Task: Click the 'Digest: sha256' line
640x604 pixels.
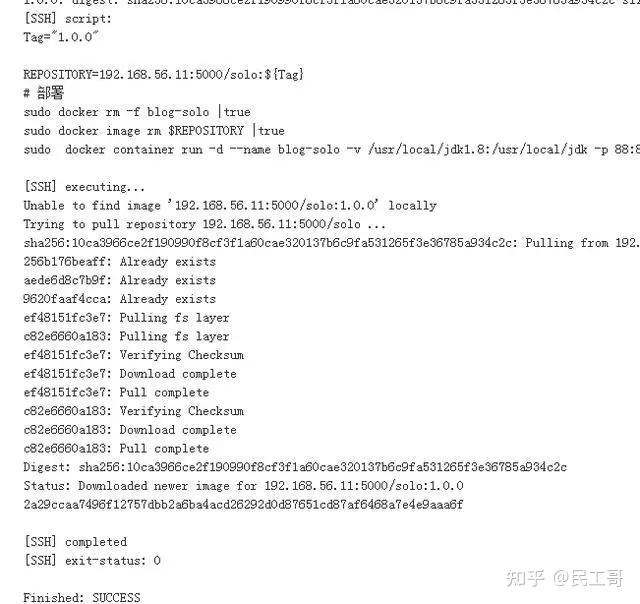Action: pyautogui.click(x=295, y=467)
